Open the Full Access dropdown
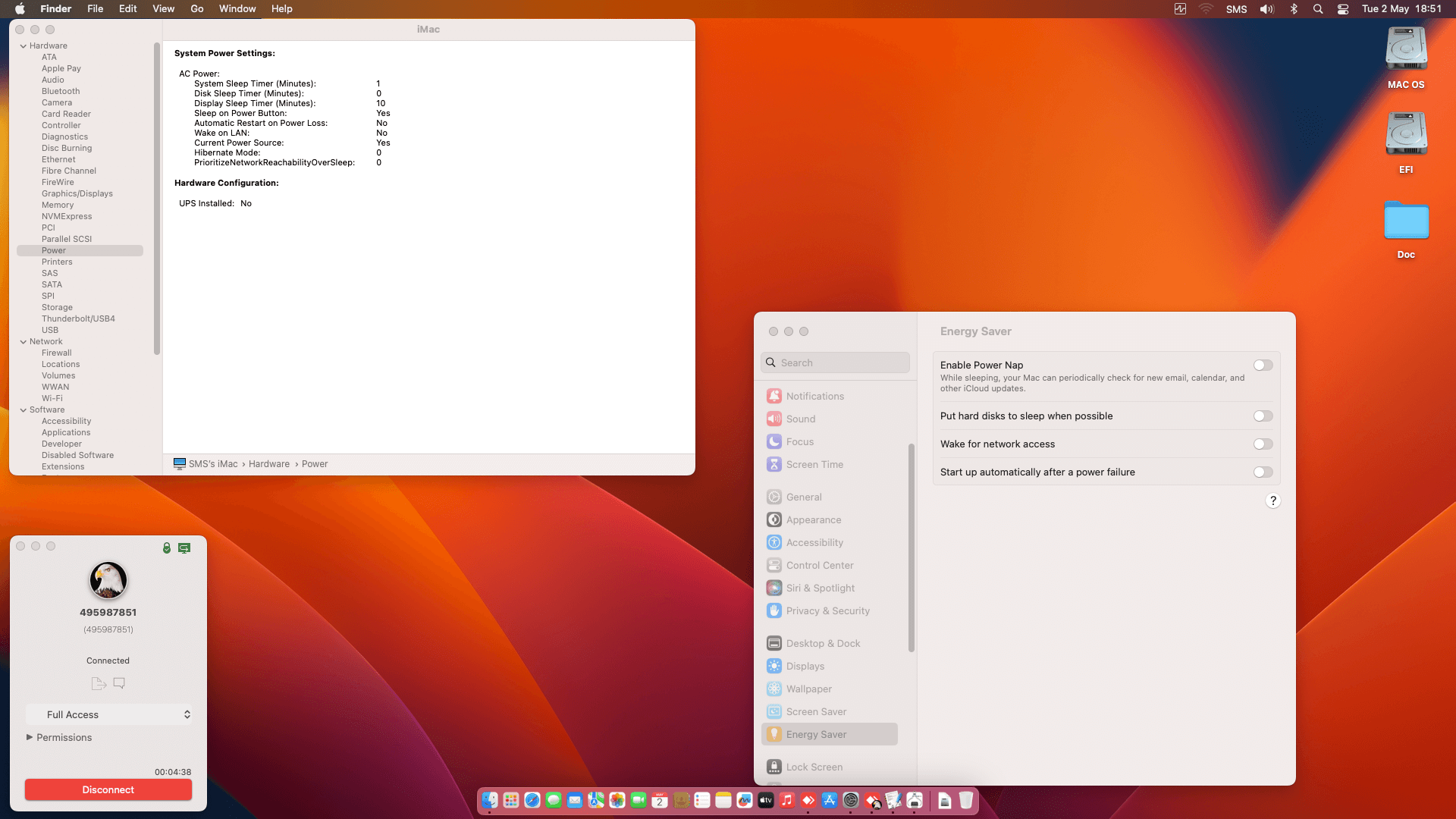This screenshot has width=1456, height=819. [108, 714]
